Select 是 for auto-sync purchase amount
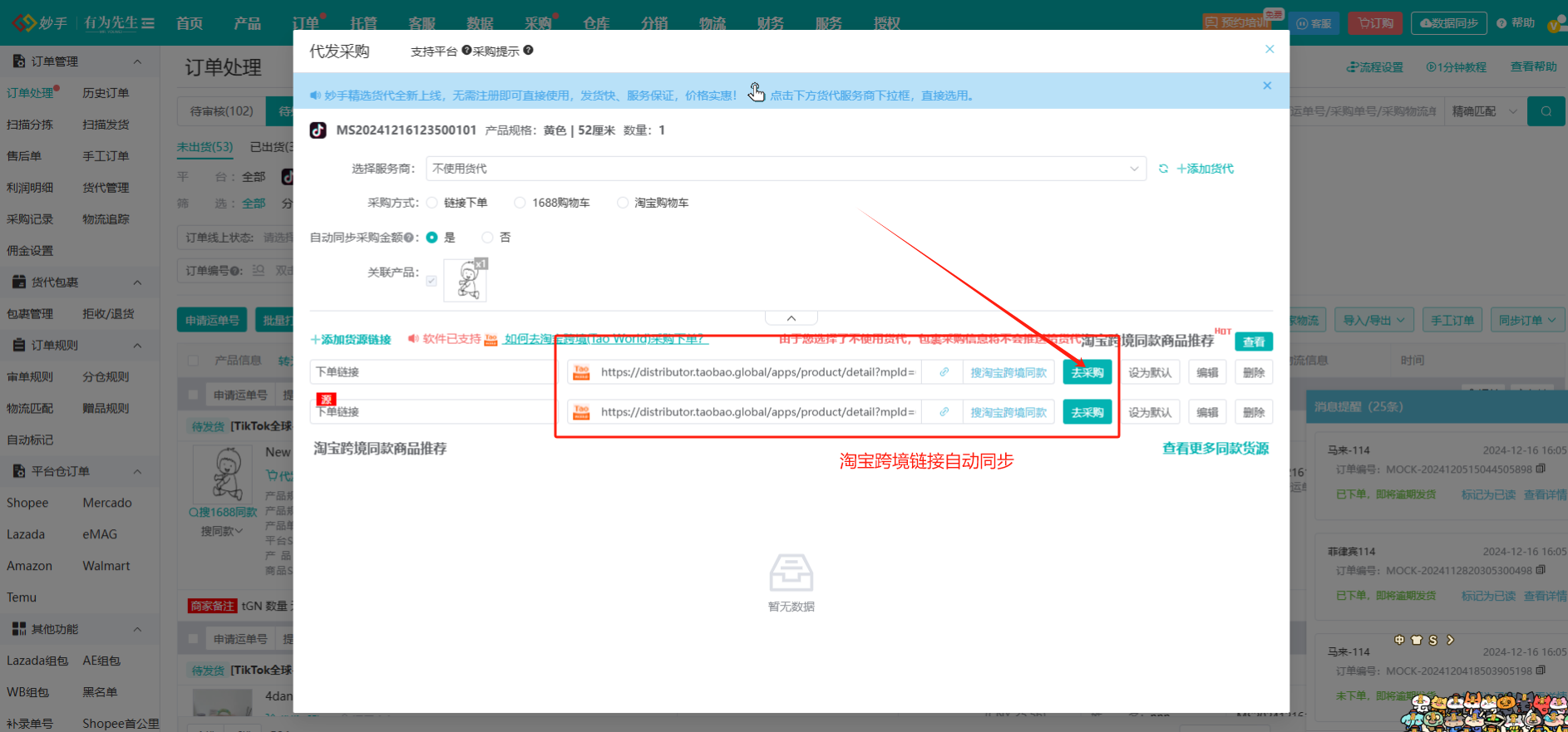The height and width of the screenshot is (732, 1568). [431, 238]
